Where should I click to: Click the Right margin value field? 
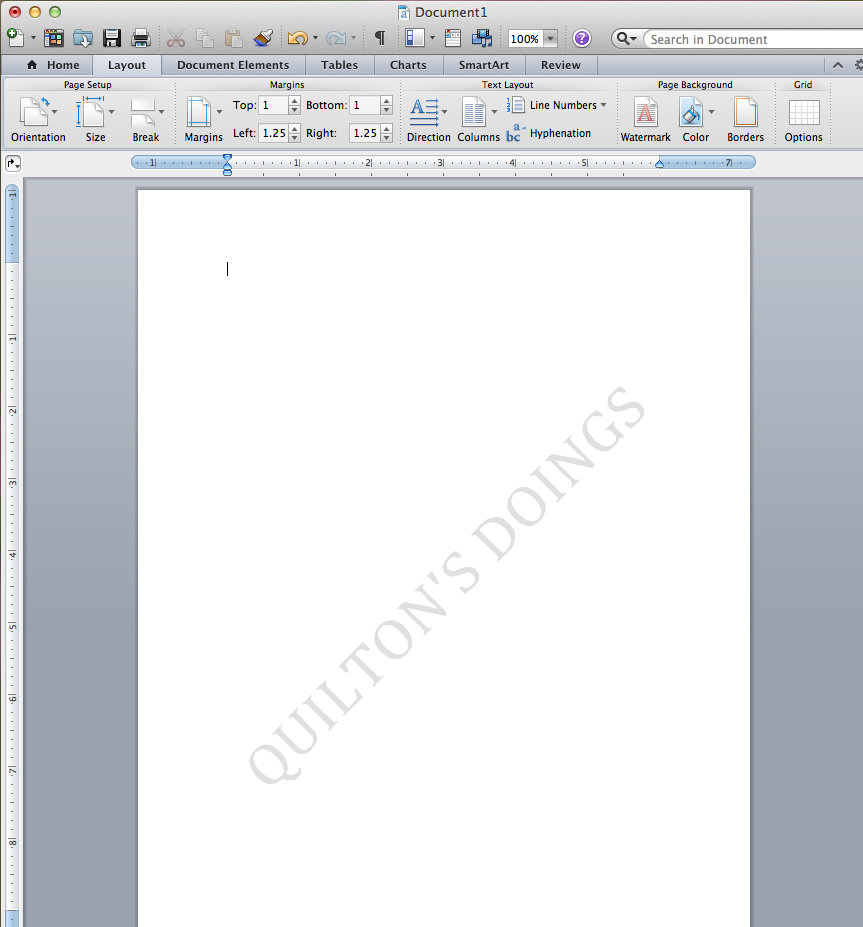coord(365,133)
